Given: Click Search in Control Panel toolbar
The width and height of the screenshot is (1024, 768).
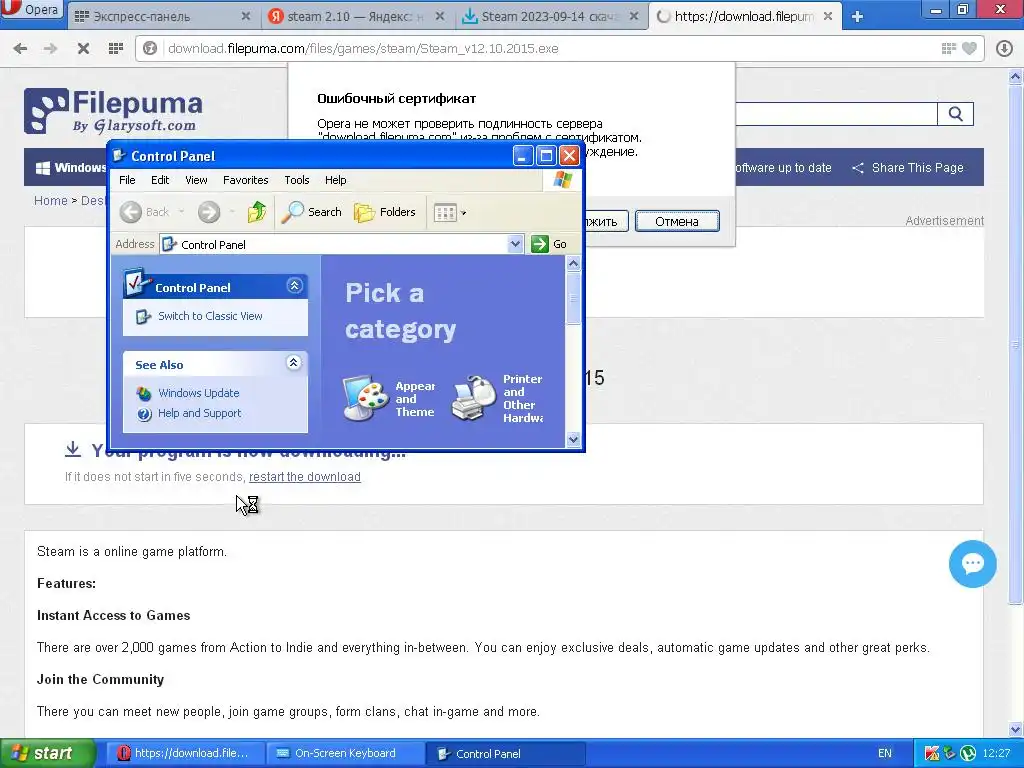Looking at the screenshot, I should 312,212.
